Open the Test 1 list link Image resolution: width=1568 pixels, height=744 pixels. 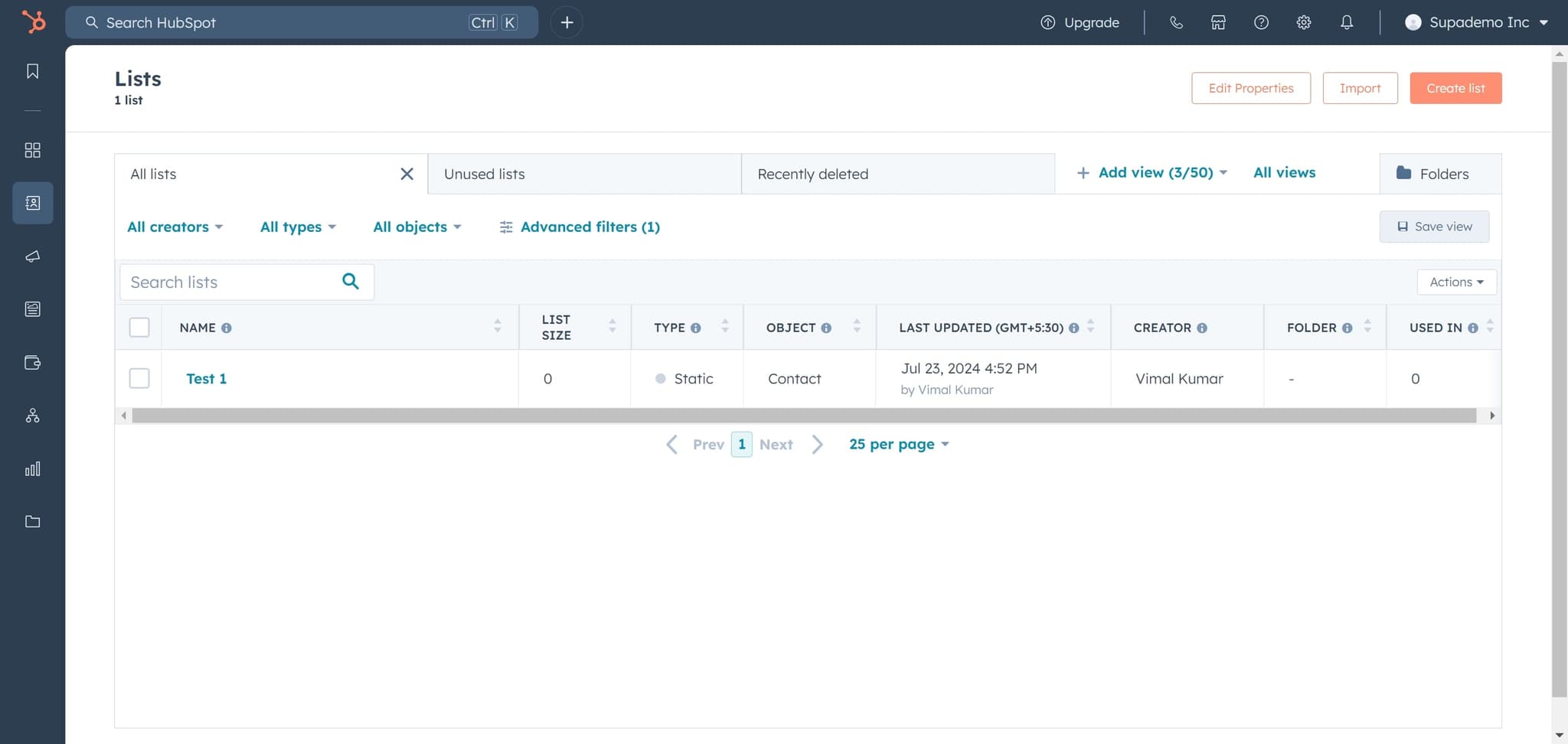[206, 378]
